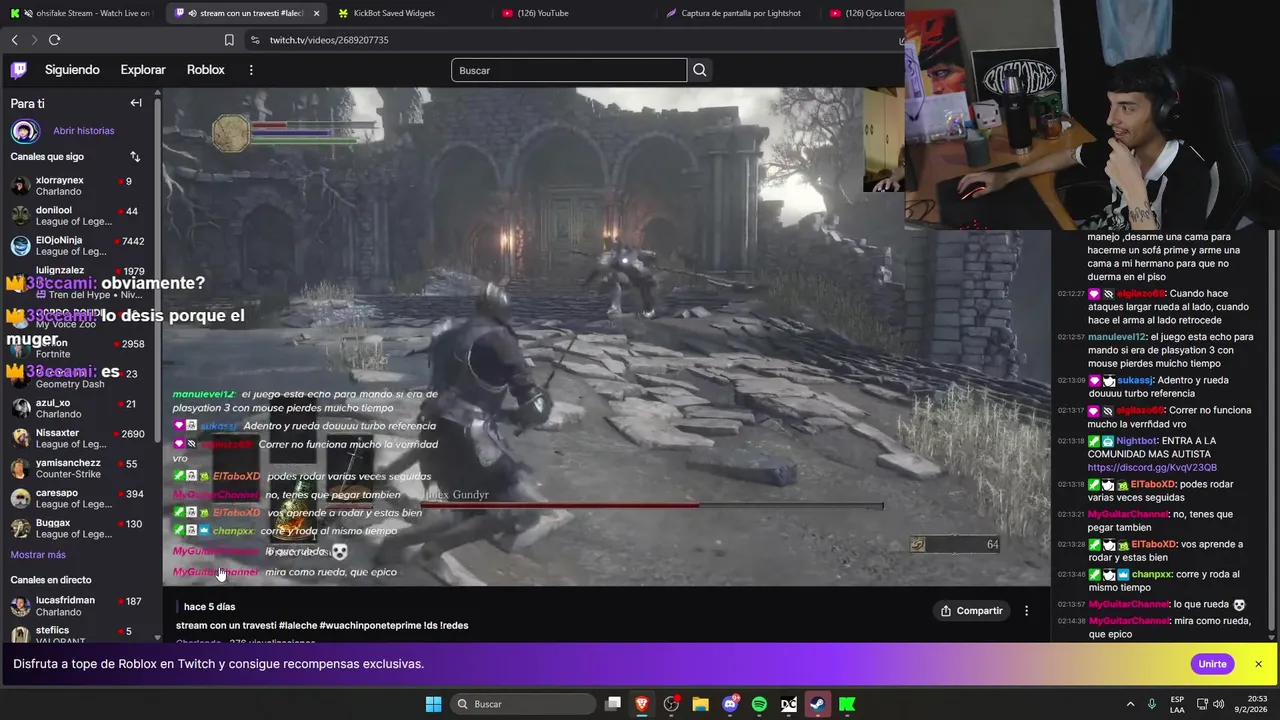This screenshot has width=1280, height=720.
Task: Open the Explorar section
Action: [143, 70]
